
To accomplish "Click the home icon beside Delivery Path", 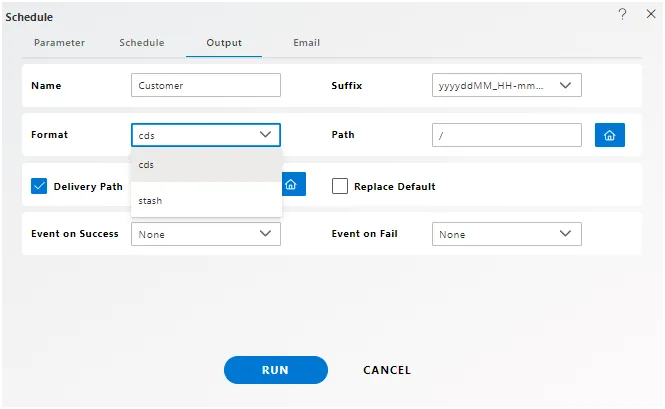I will click(x=291, y=185).
